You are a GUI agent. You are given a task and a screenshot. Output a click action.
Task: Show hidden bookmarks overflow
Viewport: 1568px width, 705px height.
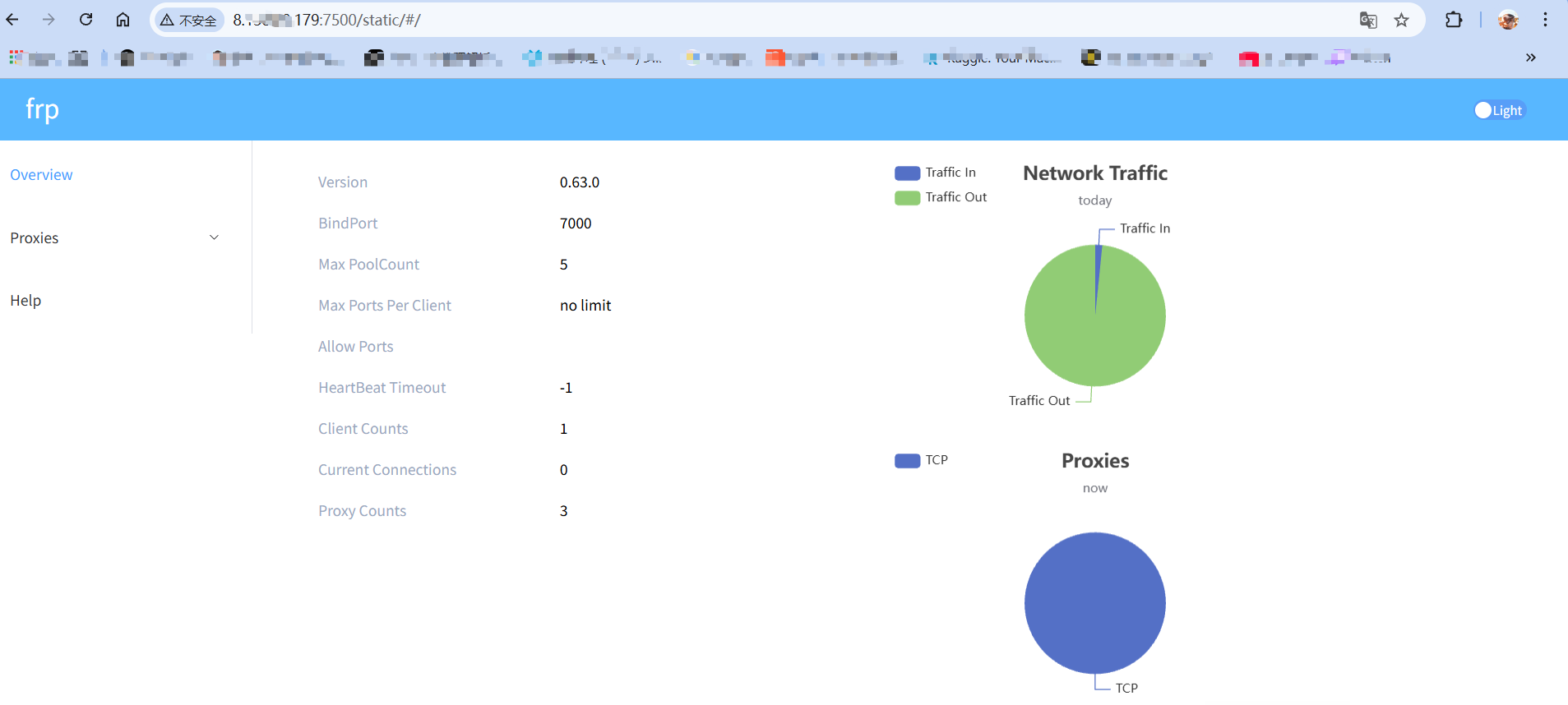click(1530, 58)
